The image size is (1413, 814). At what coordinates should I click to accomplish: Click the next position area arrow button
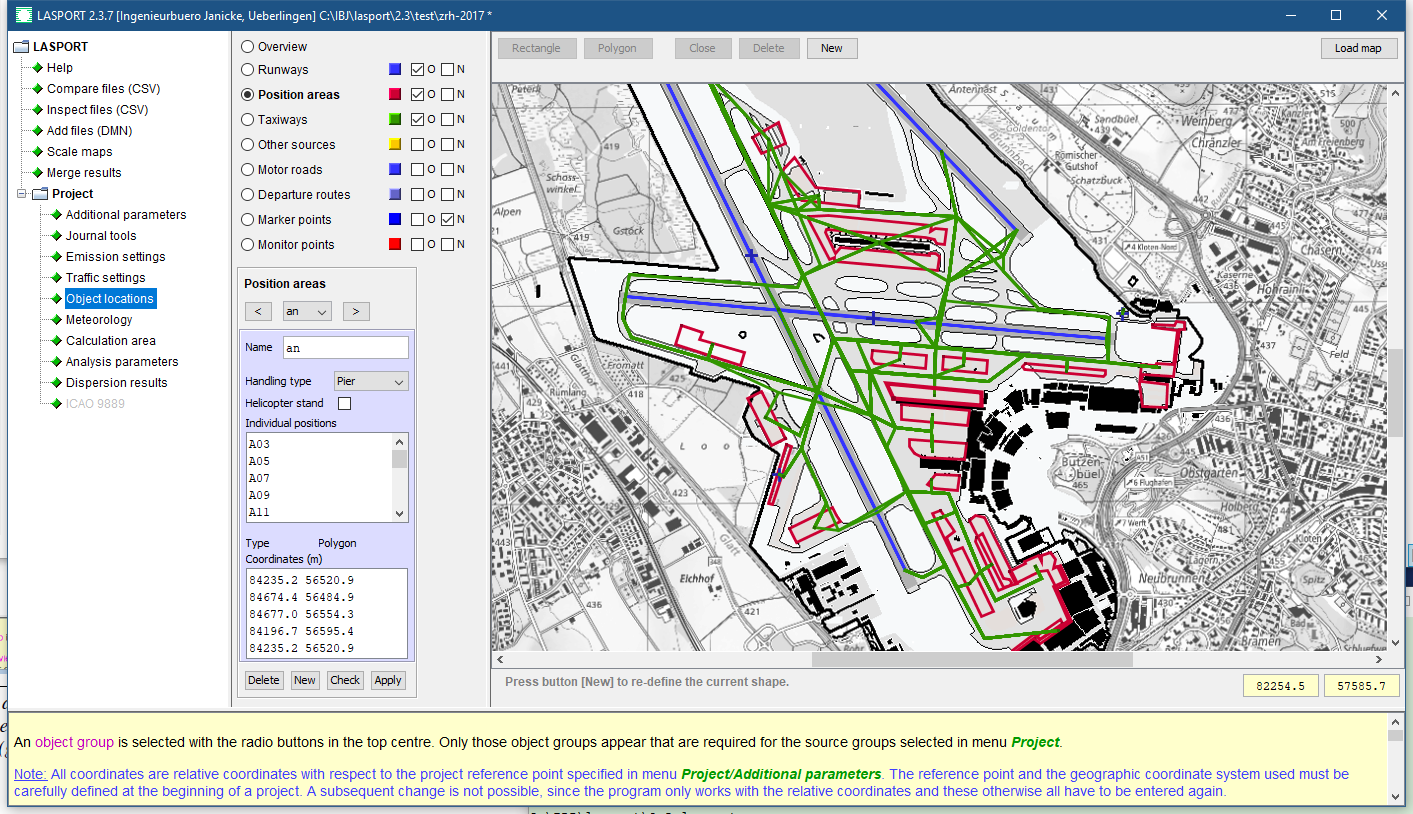[x=356, y=311]
